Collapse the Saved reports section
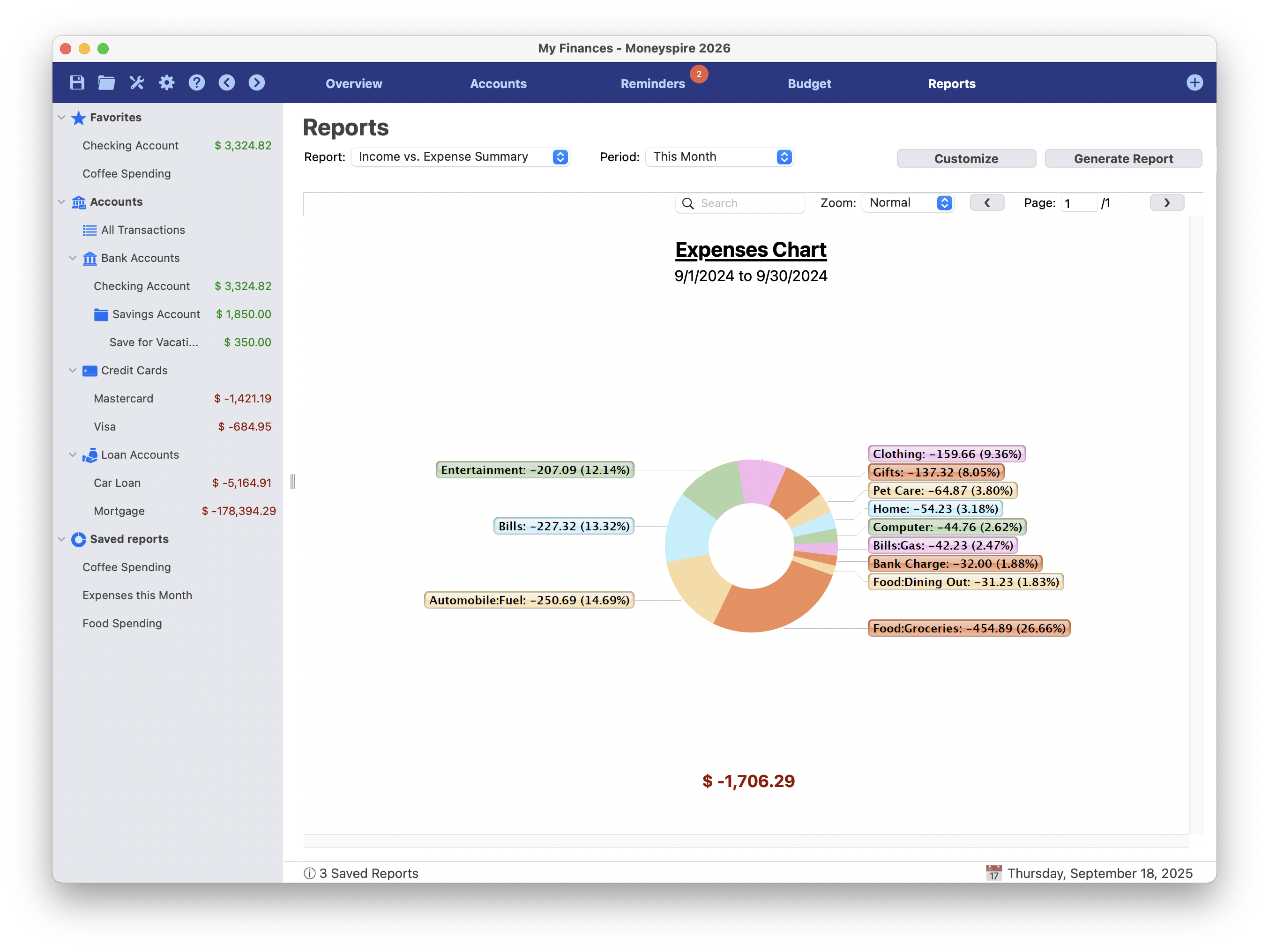This screenshot has height=952, width=1269. point(61,539)
